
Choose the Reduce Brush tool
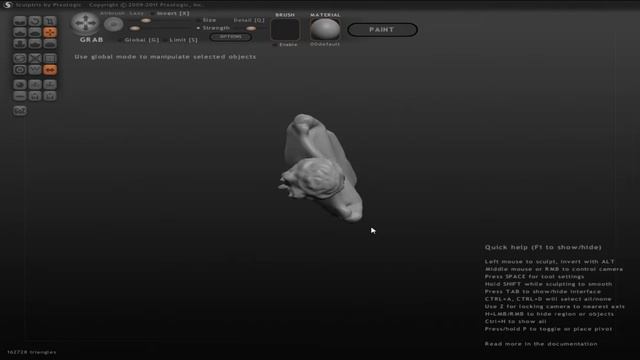[x=20, y=58]
